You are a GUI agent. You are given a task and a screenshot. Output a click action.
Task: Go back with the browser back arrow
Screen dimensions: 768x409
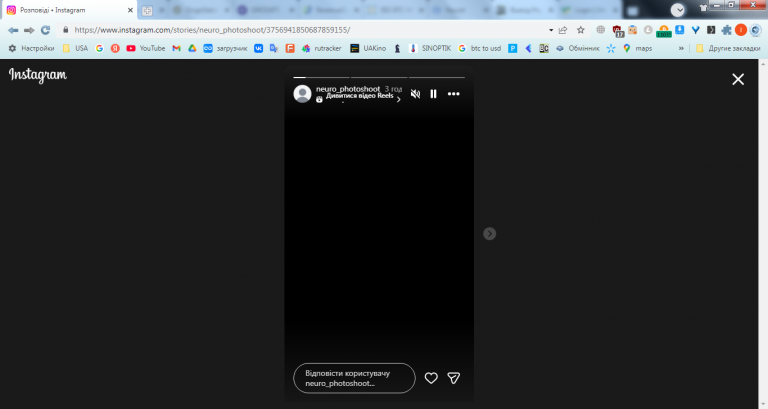click(x=13, y=30)
